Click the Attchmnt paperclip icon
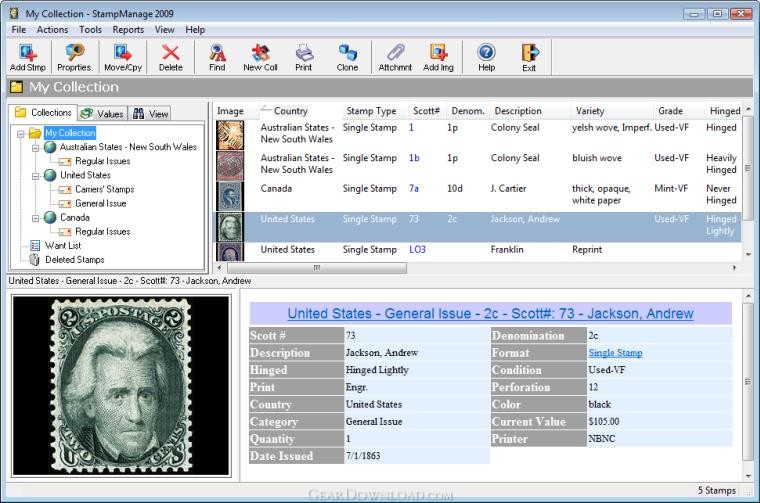This screenshot has height=503, width=760. (395, 57)
